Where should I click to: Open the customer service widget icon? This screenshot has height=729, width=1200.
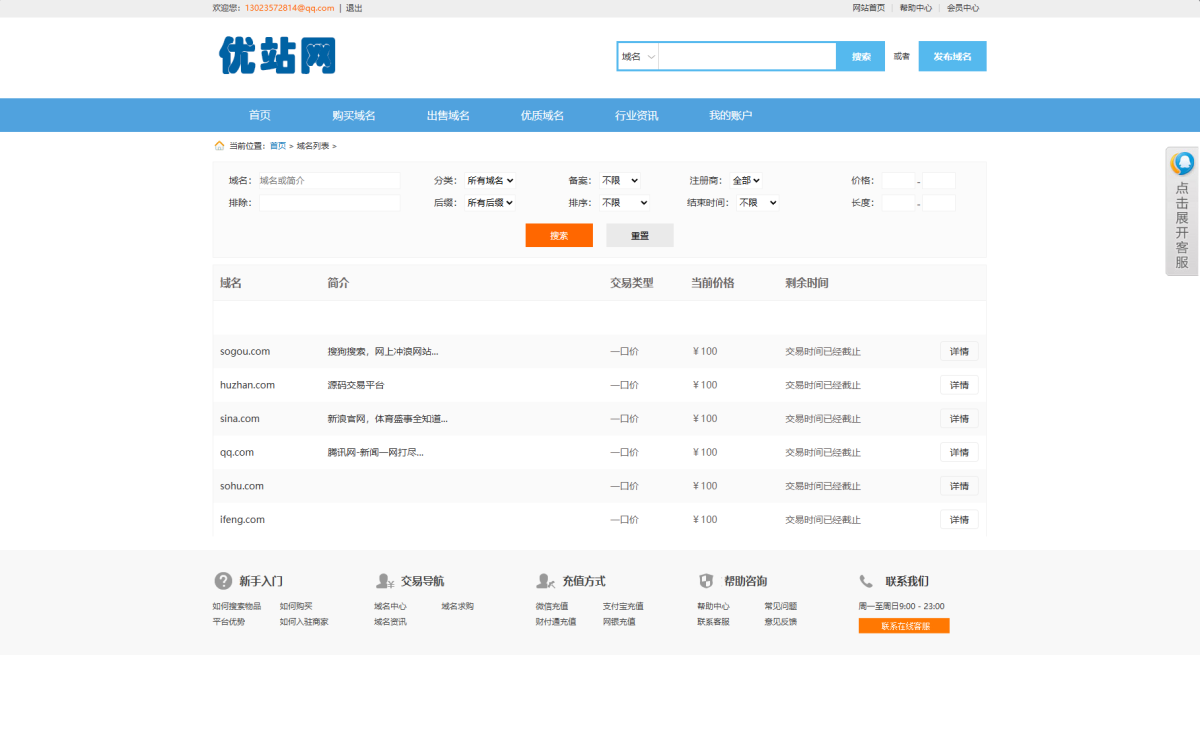pyautogui.click(x=1183, y=163)
